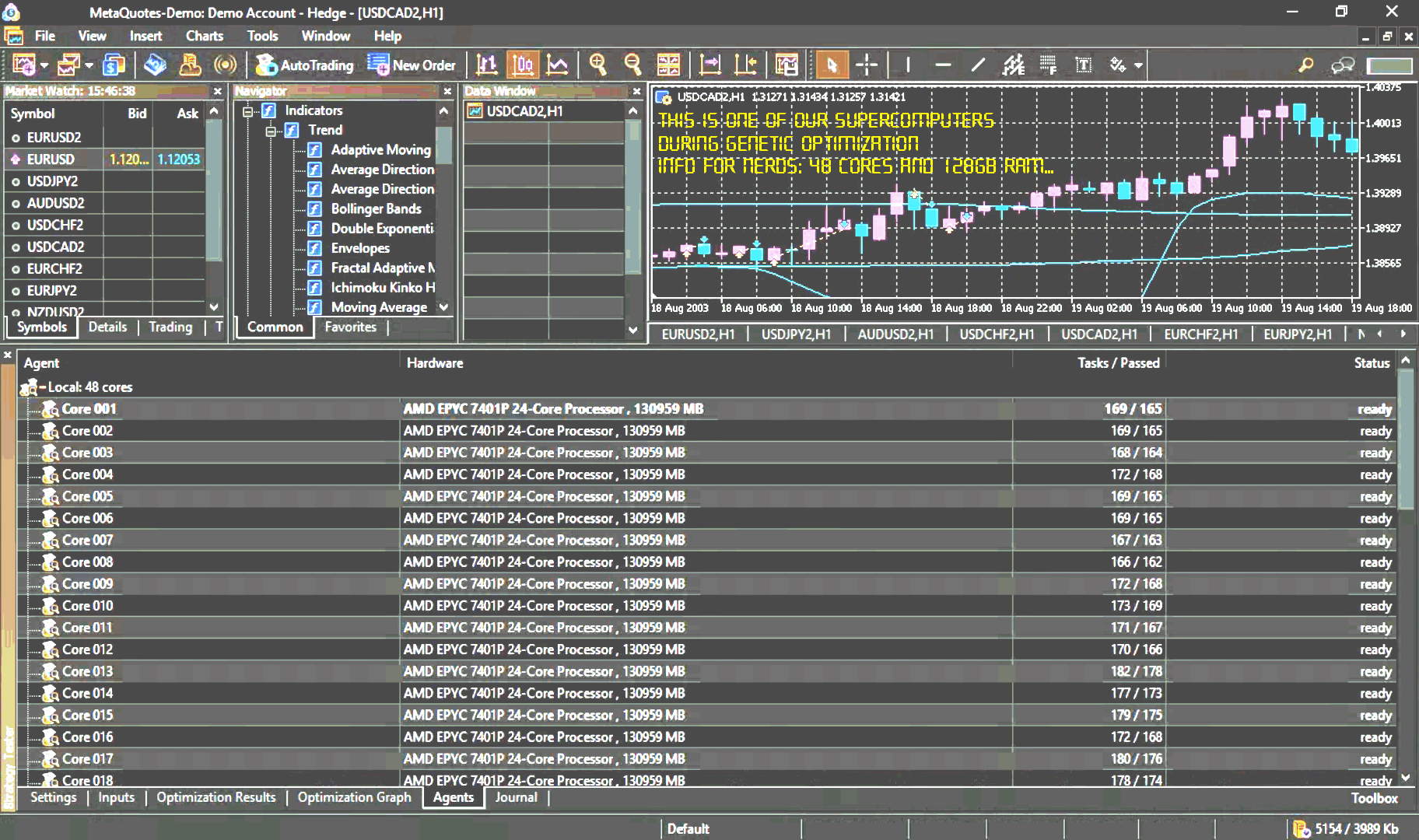
Task: Select the Fibonacci retracement tool
Action: point(1048,65)
